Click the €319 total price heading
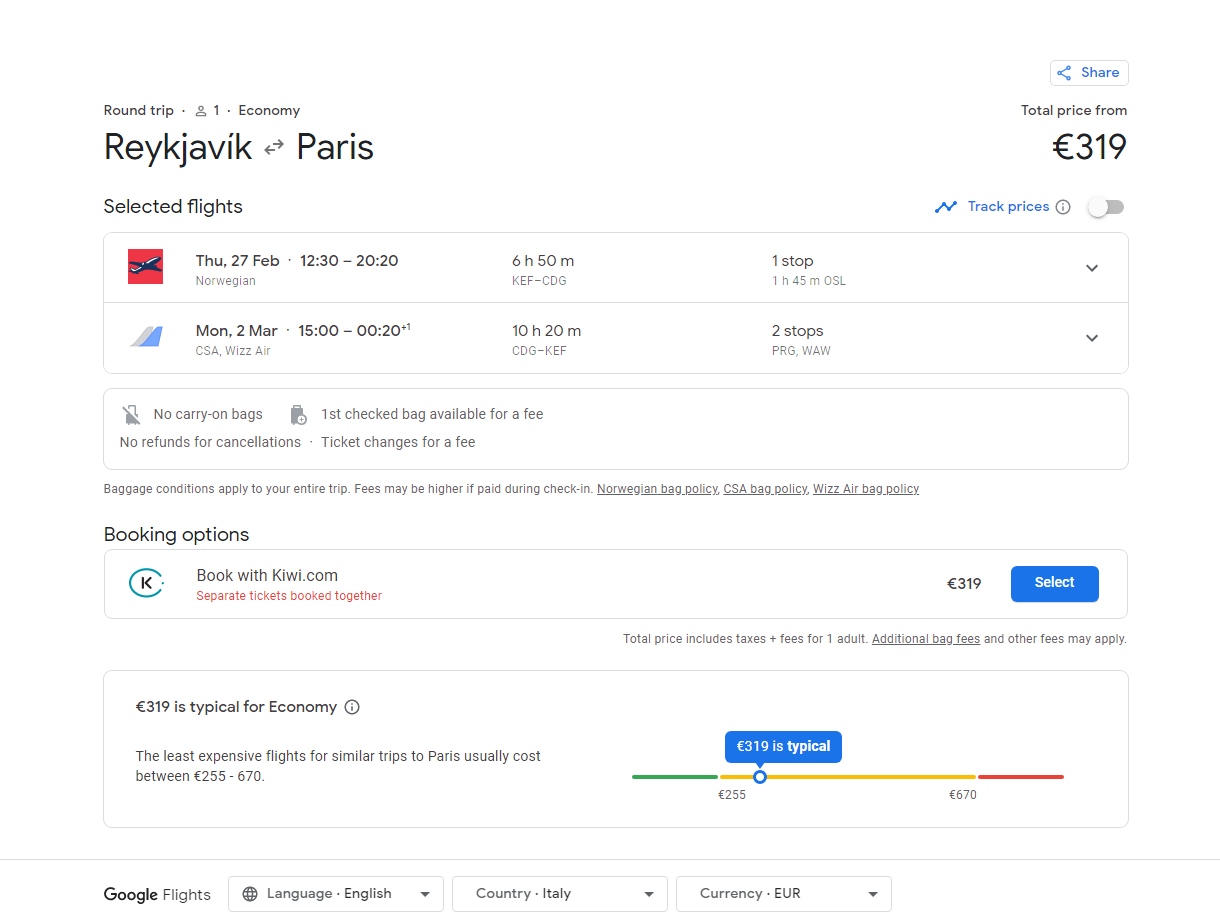Image resolution: width=1220 pixels, height=922 pixels. tap(1090, 148)
